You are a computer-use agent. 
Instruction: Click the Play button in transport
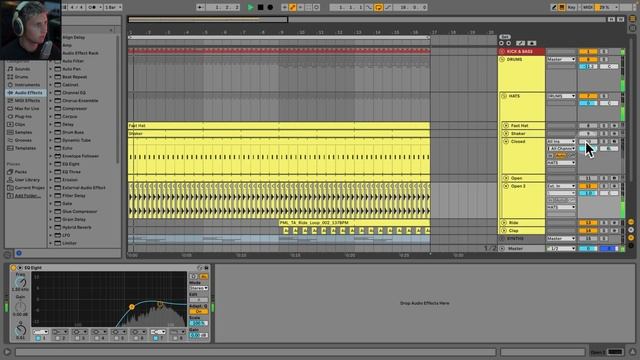point(250,7)
